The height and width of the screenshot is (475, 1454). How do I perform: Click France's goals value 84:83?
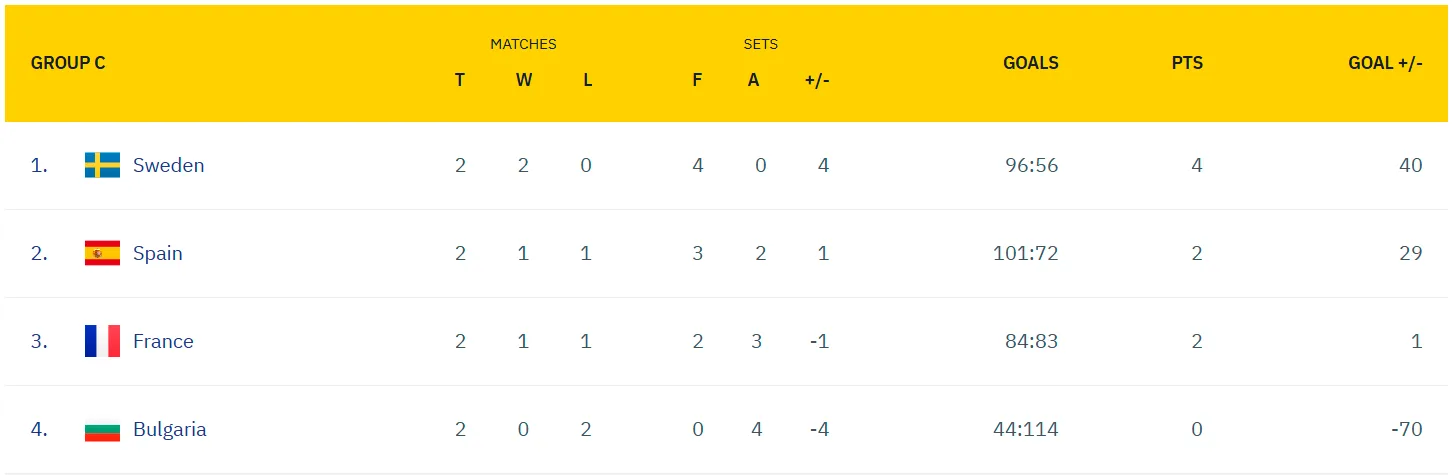point(1031,341)
